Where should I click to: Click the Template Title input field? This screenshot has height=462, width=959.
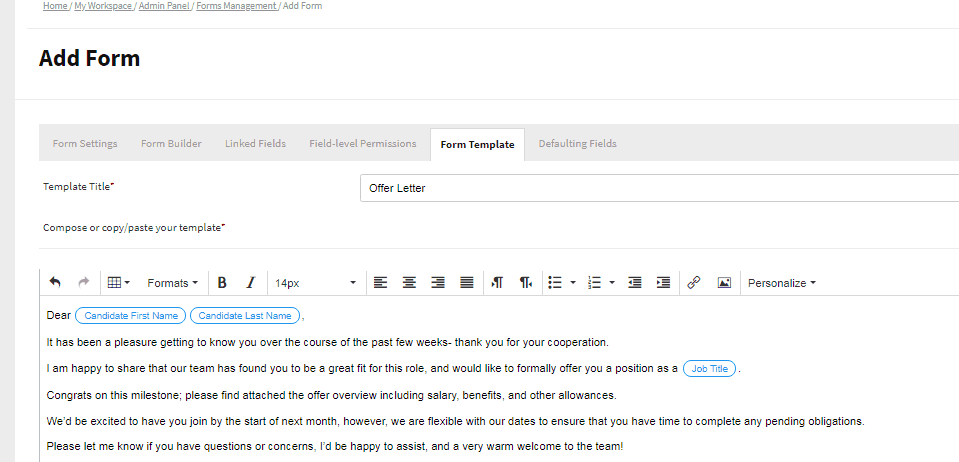click(x=659, y=188)
